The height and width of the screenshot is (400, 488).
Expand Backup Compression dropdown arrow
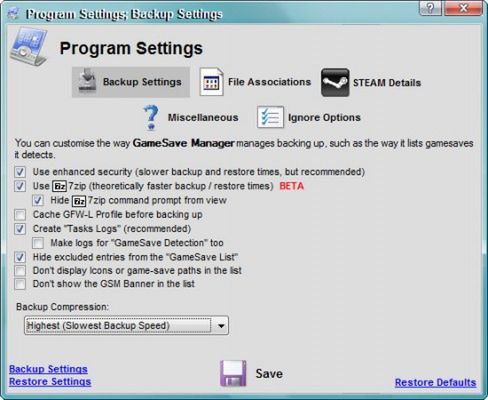click(x=221, y=326)
